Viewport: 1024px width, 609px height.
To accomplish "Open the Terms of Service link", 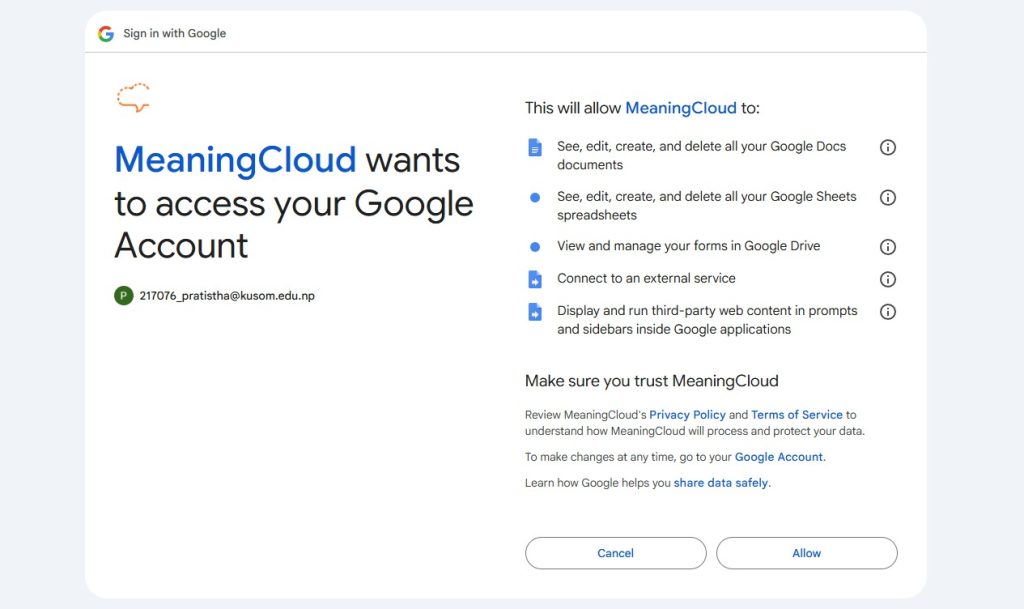I will [x=797, y=414].
